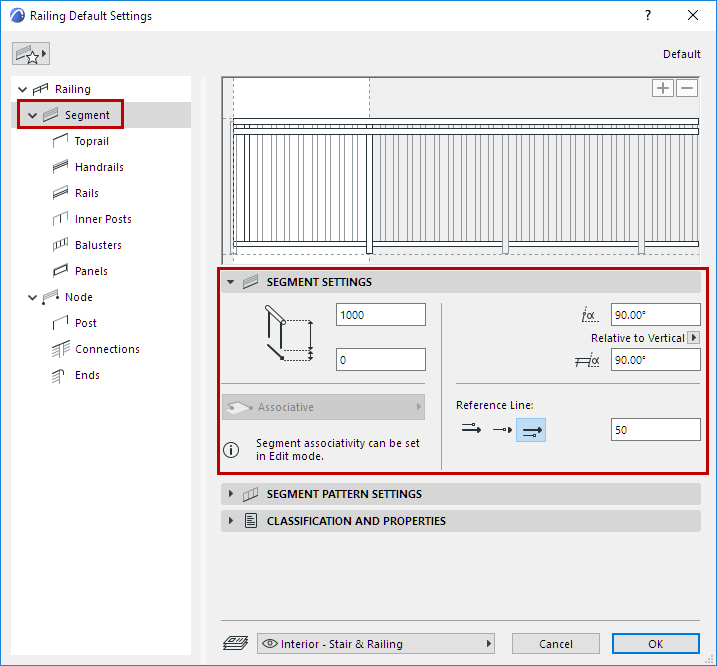Click the segment height diagram icon
The image size is (717, 666).
pos(289,334)
